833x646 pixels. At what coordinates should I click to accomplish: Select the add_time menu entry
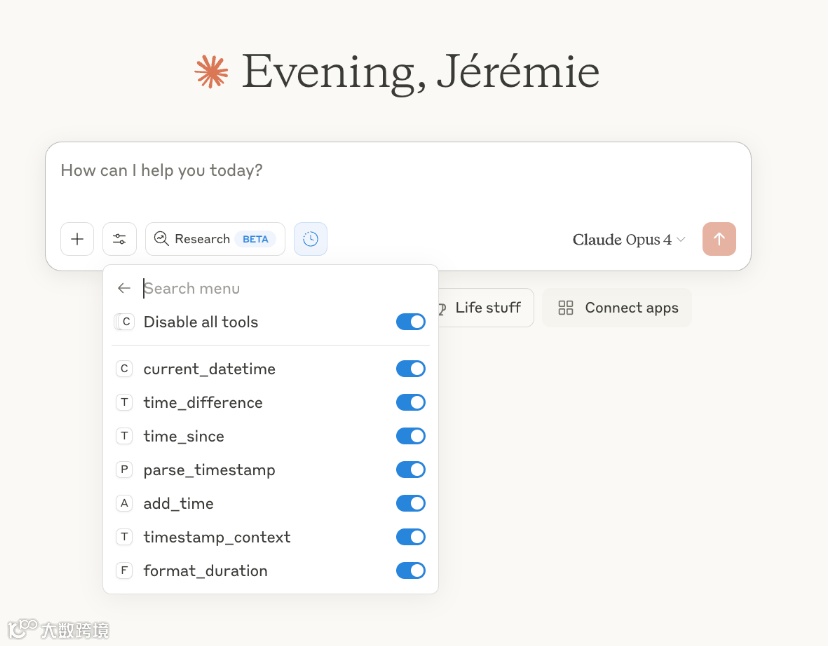[270, 503]
